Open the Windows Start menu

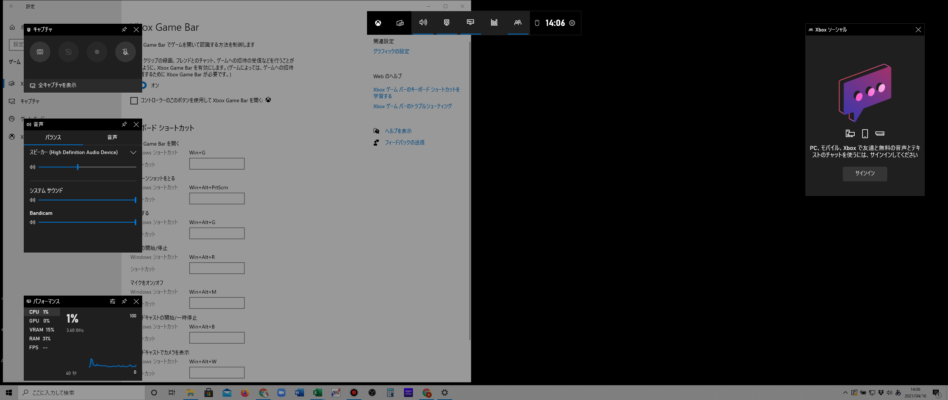pos(8,392)
